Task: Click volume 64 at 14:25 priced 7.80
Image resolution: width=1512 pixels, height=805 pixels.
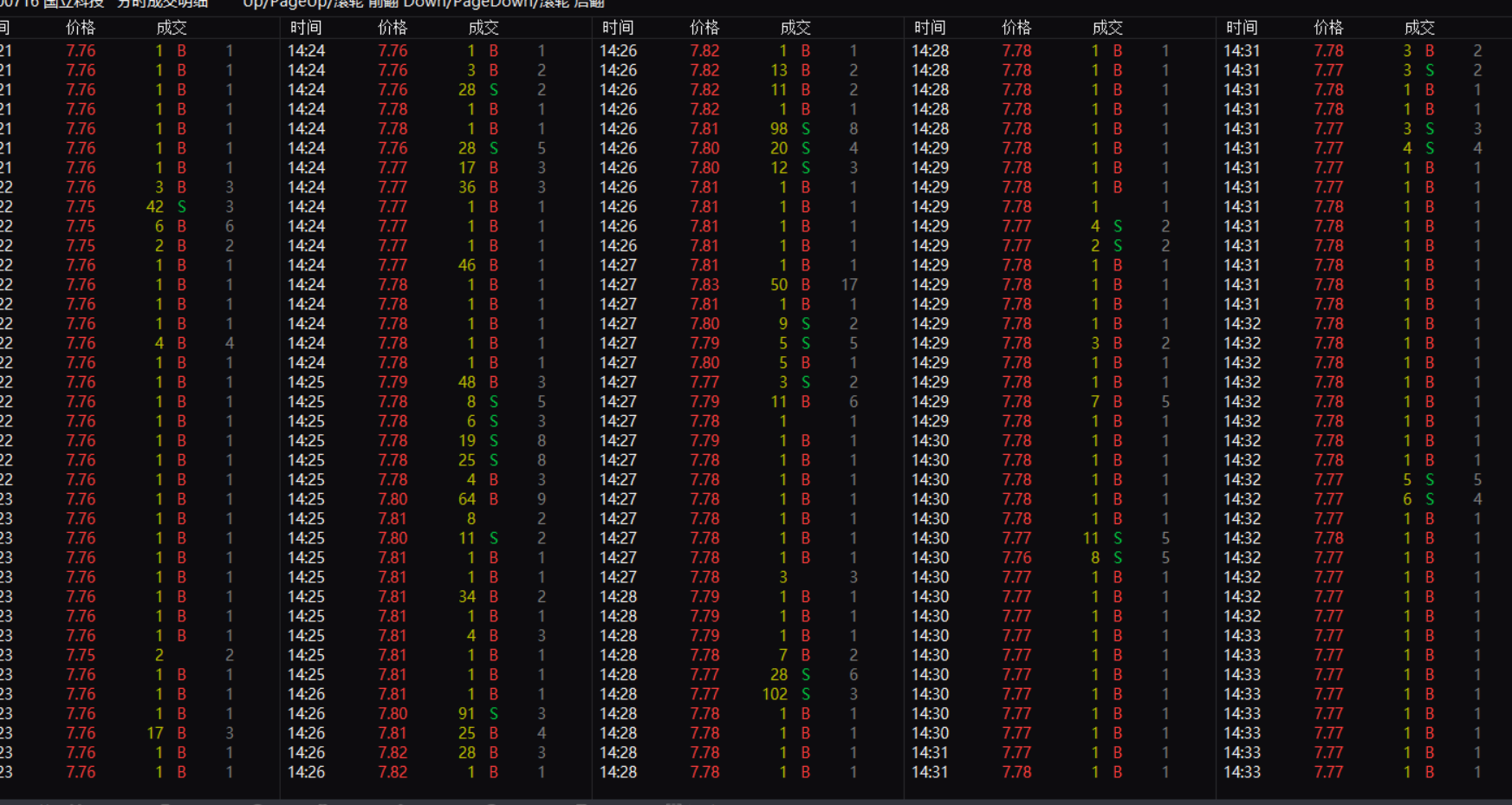Action: 467,499
